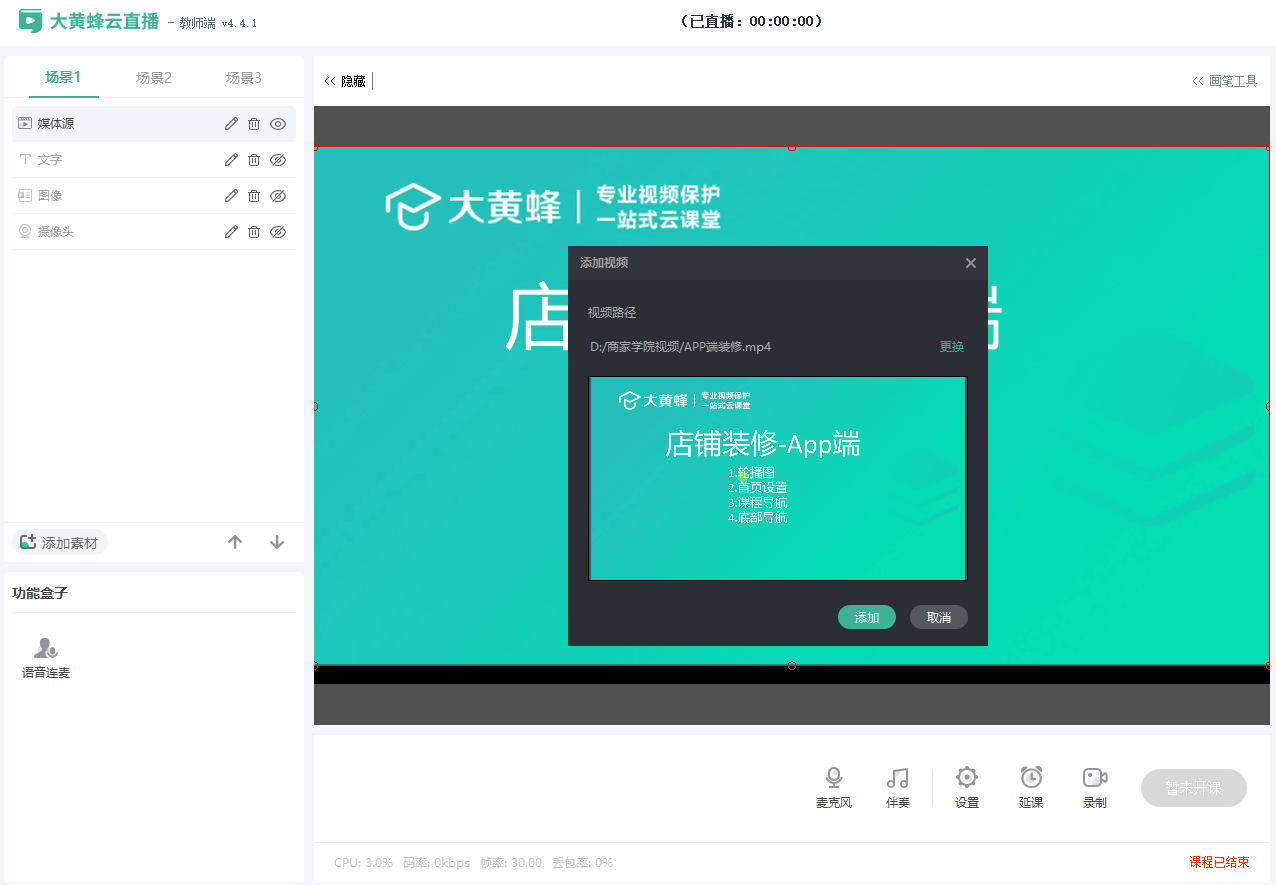Viewport: 1276px width, 885px height.
Task: Open 设置 settings gear
Action: click(967, 788)
